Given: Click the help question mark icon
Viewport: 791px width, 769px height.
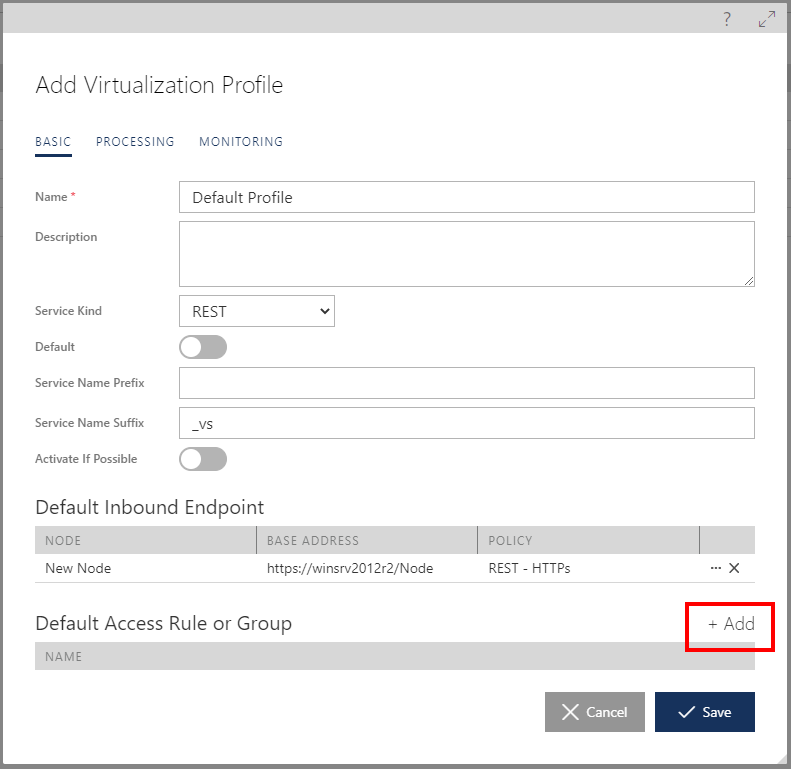Looking at the screenshot, I should 727,19.
